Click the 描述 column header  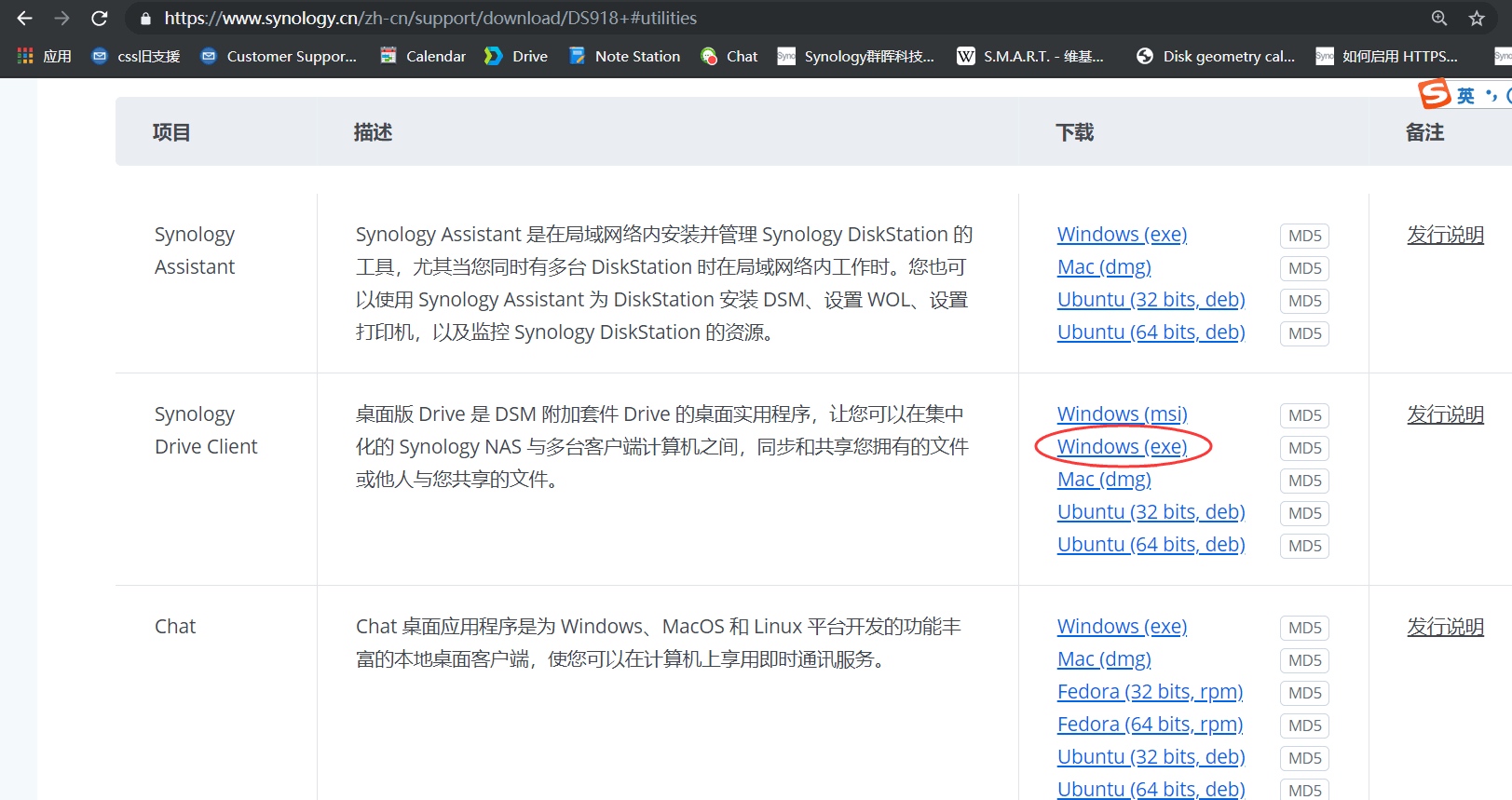pyautogui.click(x=373, y=132)
